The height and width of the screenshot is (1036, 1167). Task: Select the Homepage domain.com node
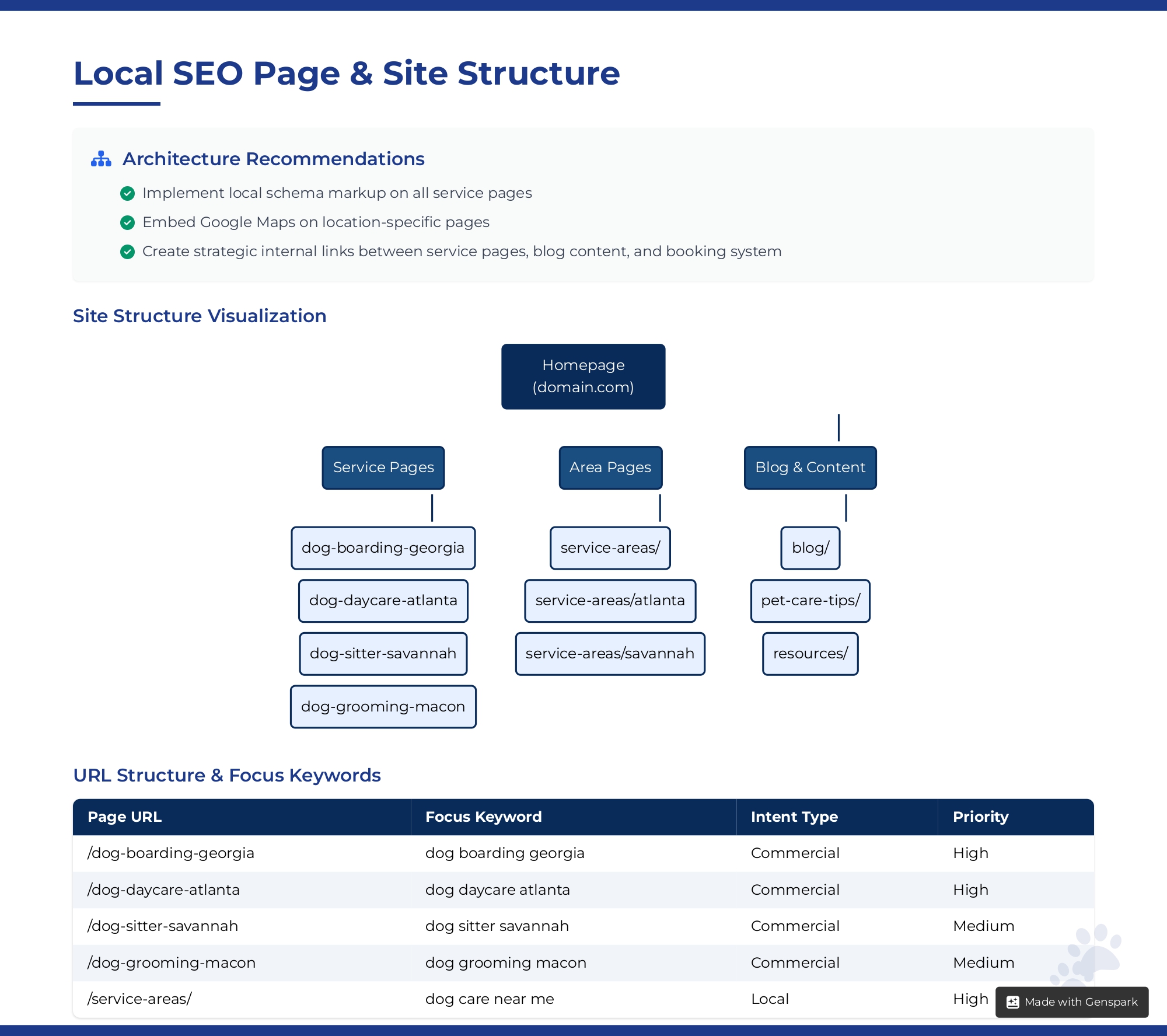coord(583,376)
